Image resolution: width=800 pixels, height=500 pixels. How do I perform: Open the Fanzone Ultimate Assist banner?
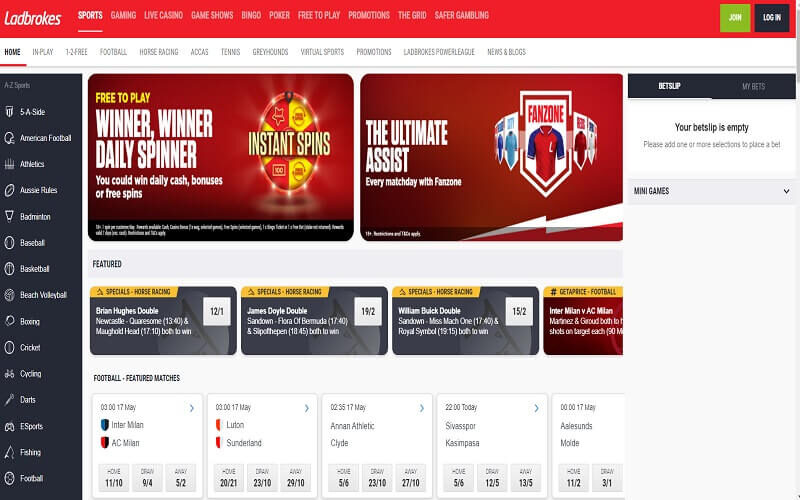[491, 157]
